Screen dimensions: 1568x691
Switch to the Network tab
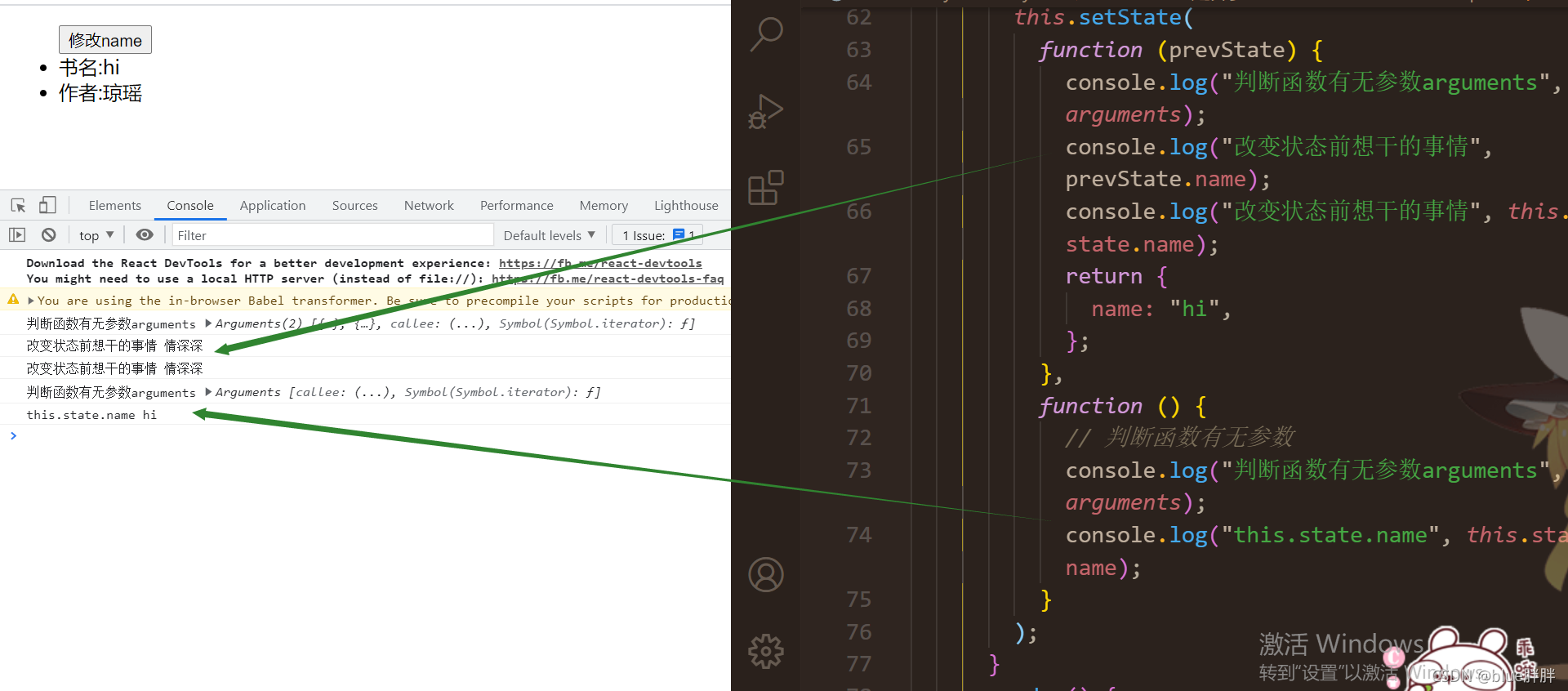[429, 206]
